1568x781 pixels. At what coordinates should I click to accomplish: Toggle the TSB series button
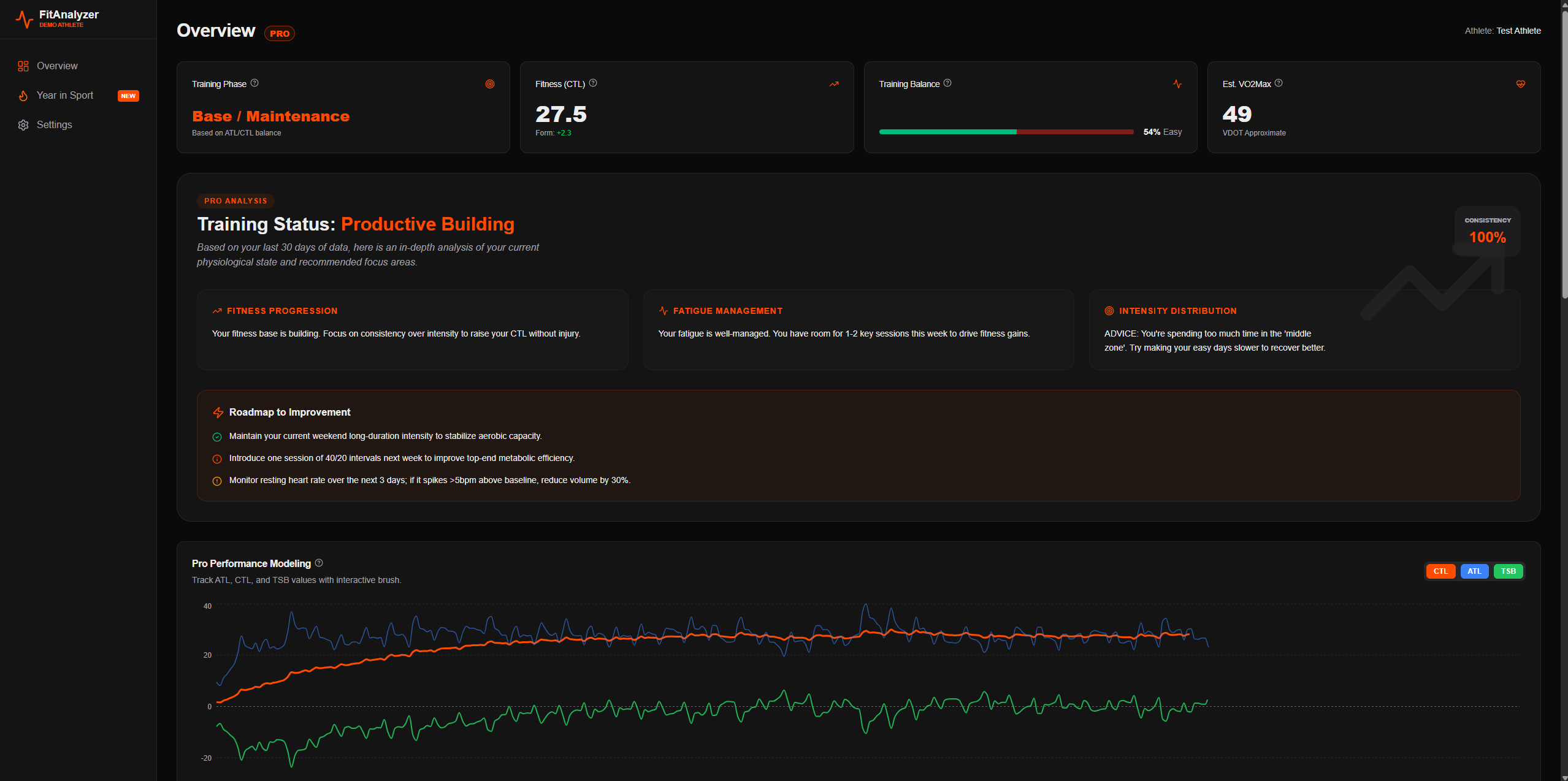(1509, 571)
